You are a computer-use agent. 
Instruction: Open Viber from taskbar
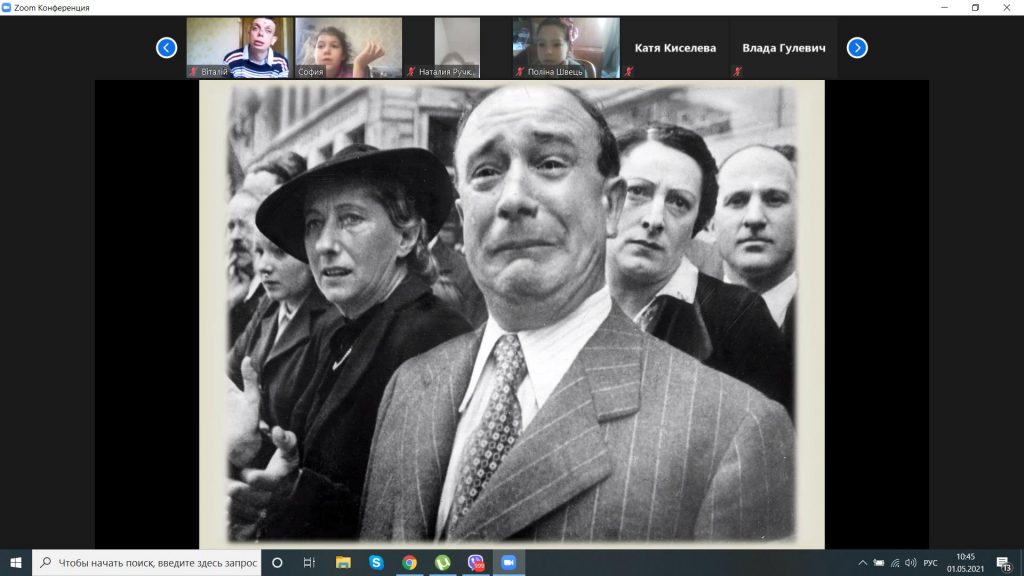coord(476,562)
